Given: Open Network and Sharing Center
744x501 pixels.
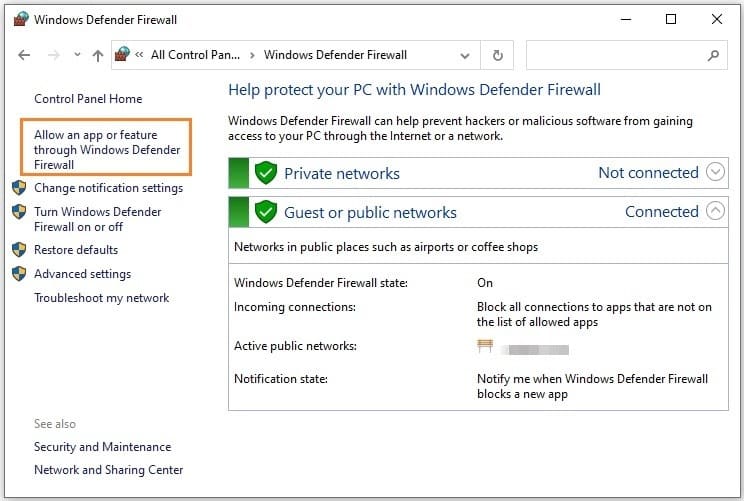Looking at the screenshot, I should (109, 470).
